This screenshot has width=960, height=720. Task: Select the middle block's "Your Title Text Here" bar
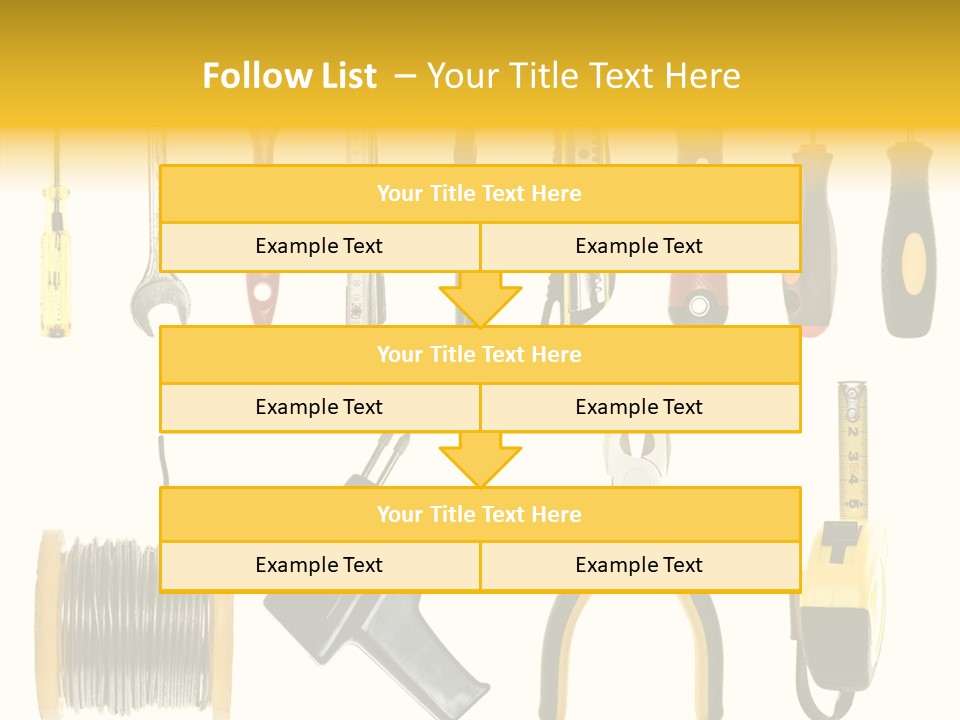480,354
